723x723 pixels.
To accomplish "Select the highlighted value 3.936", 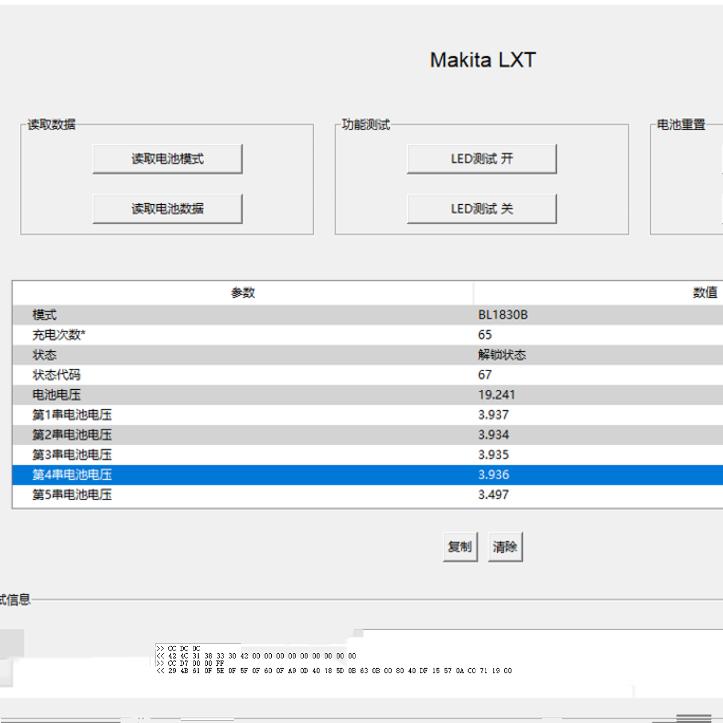I will click(x=493, y=474).
